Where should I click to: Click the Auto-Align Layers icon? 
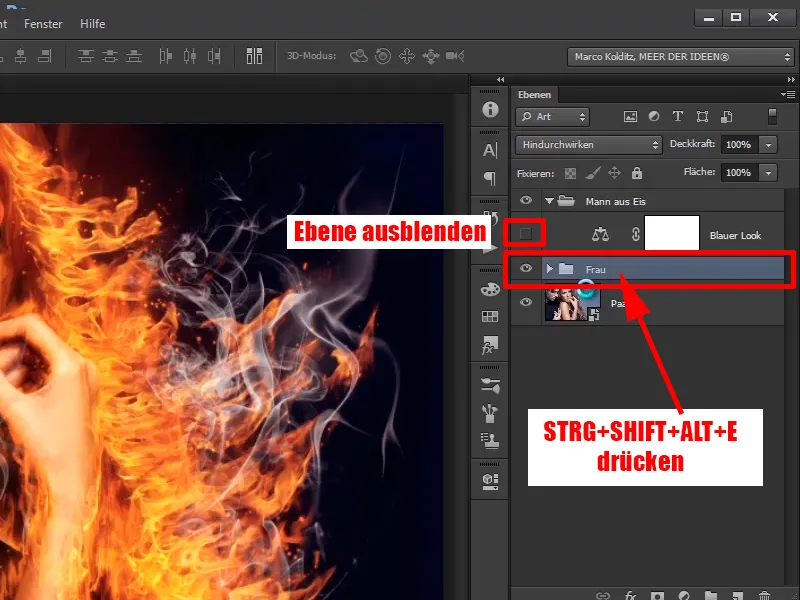pos(254,56)
